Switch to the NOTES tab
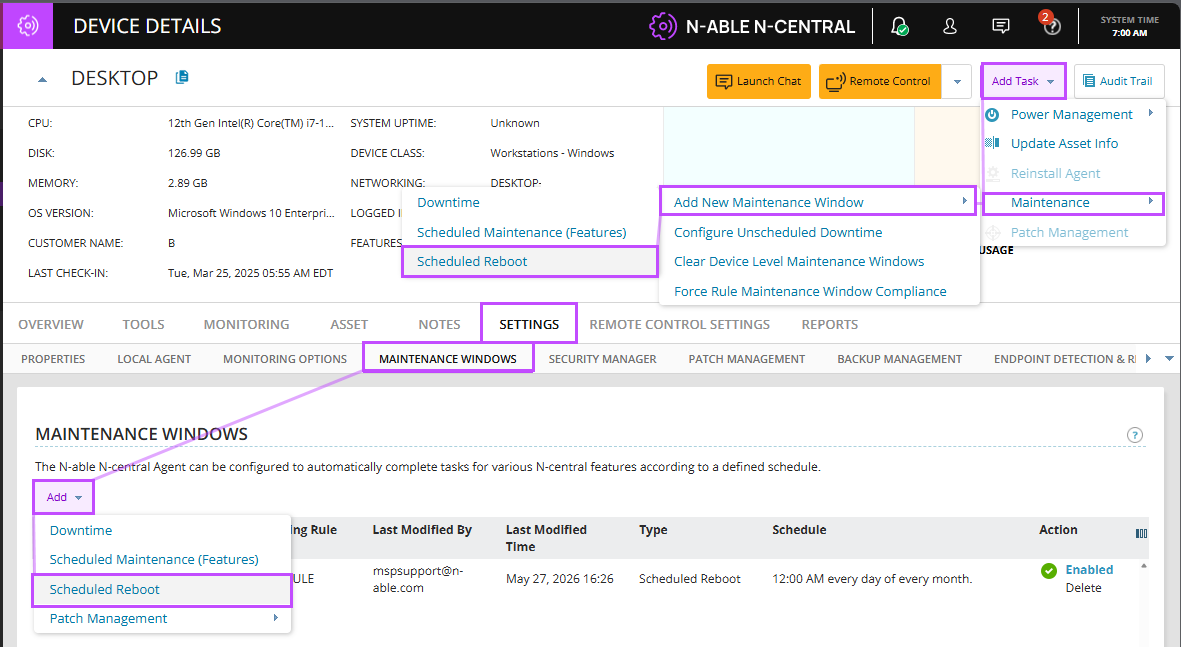The width and height of the screenshot is (1181, 647). (x=439, y=325)
